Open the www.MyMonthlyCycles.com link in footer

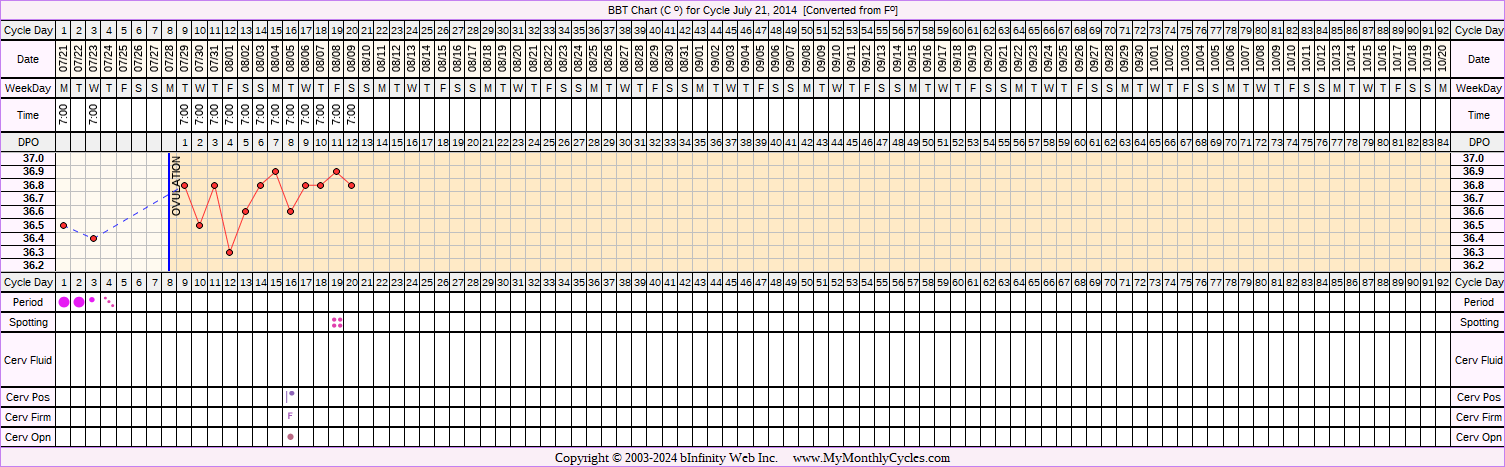871,458
